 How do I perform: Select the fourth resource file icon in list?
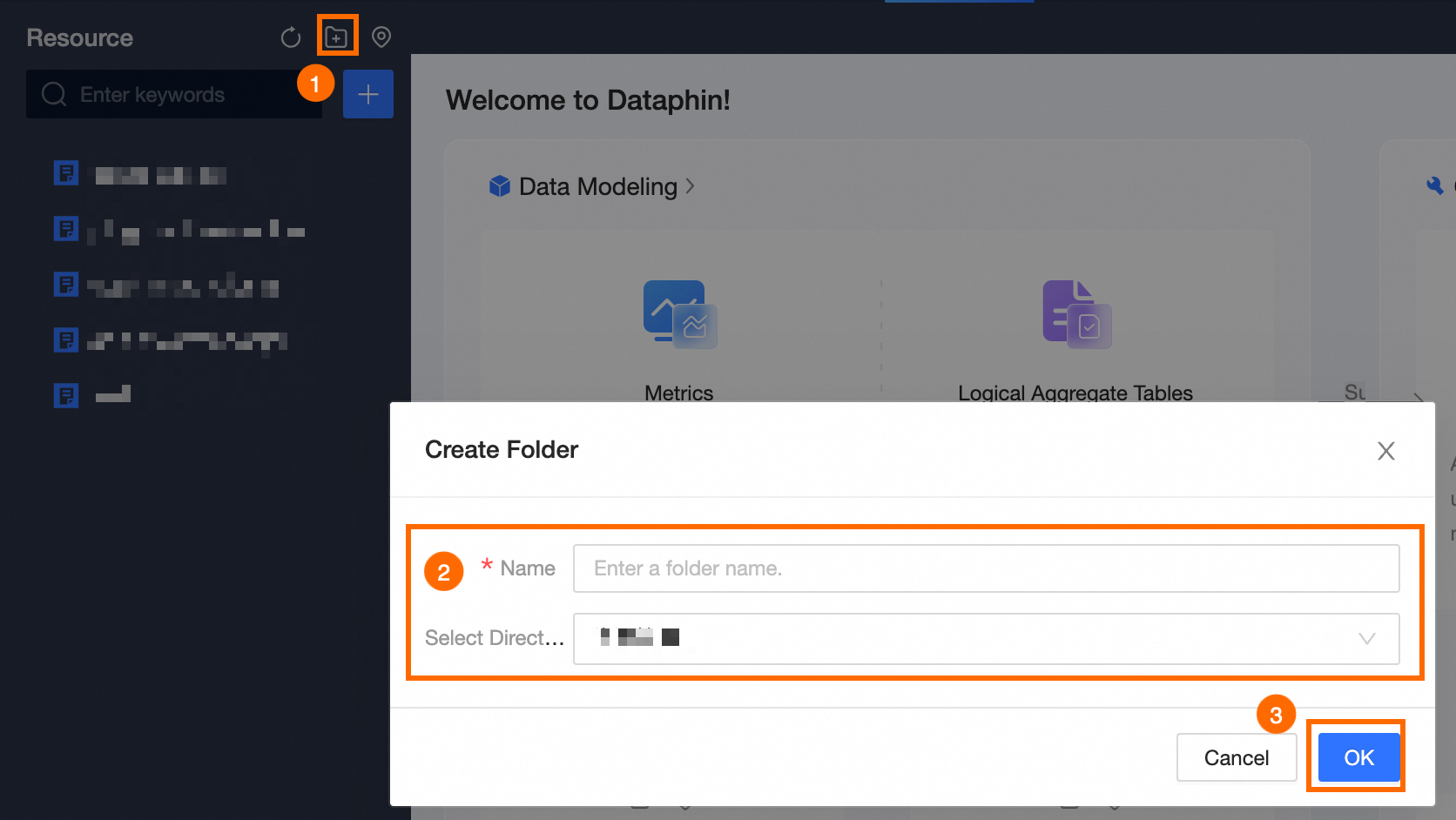(x=66, y=339)
